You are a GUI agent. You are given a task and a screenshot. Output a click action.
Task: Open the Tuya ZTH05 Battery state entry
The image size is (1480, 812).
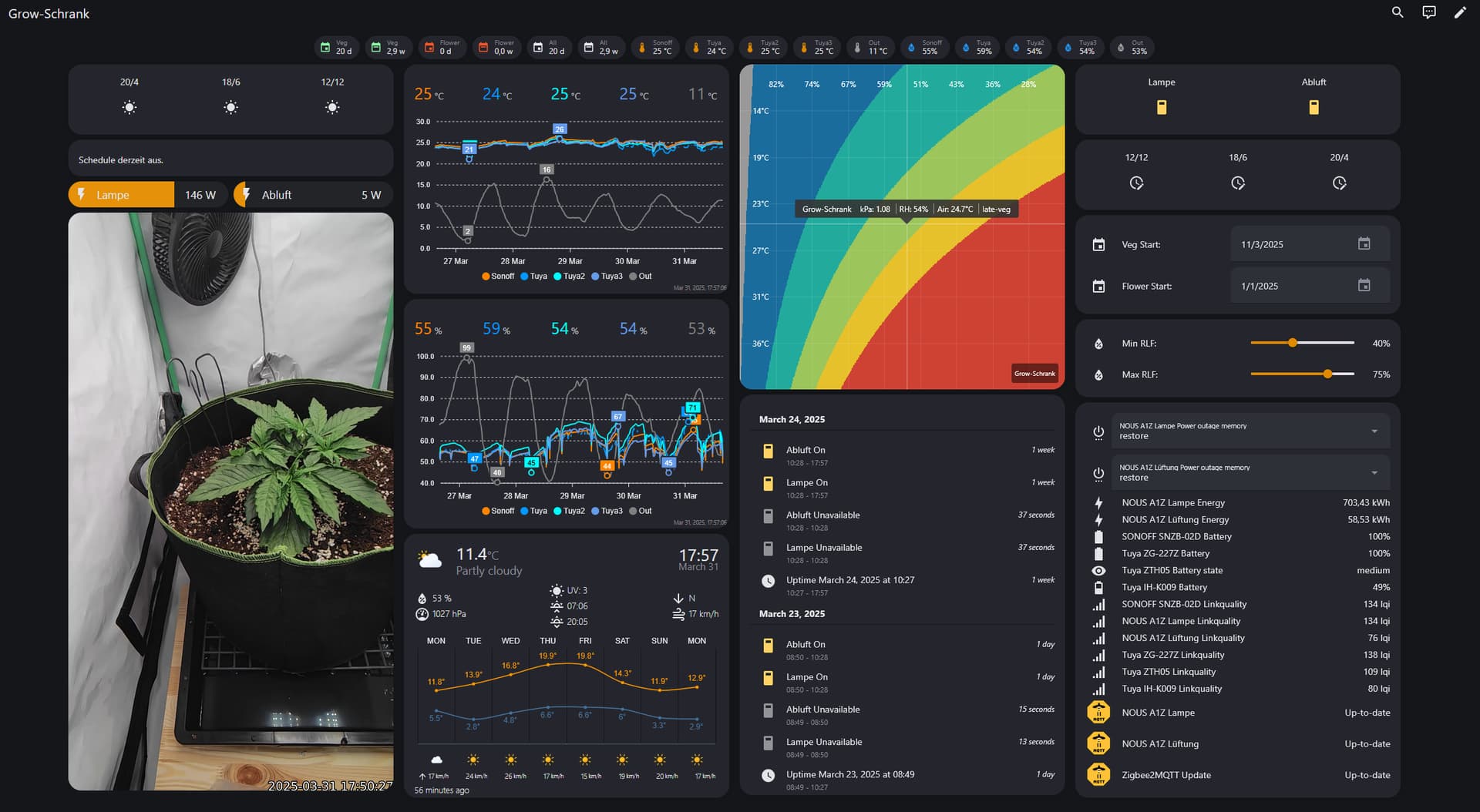(x=1172, y=571)
